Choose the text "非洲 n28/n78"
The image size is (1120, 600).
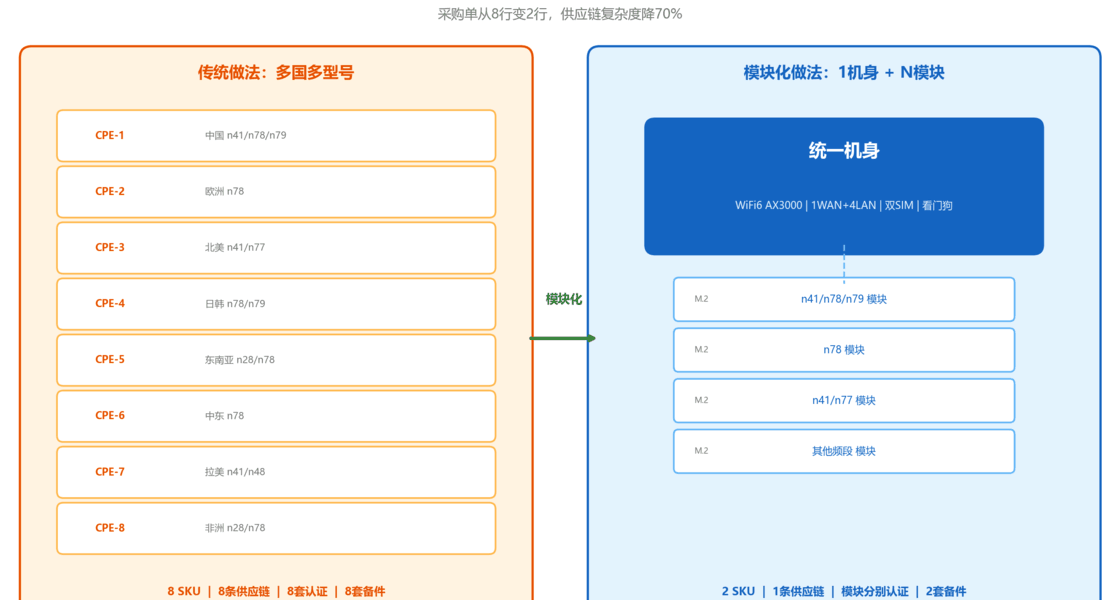235,528
